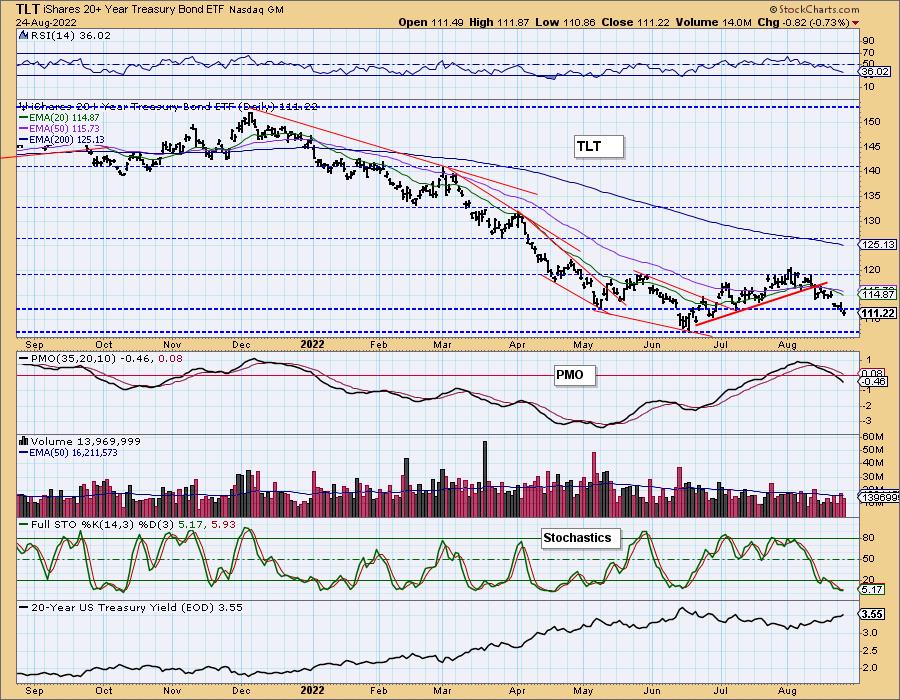Click the RSI 36.02 value tag on the right axis
This screenshot has width=900, height=700.
[x=875, y=72]
